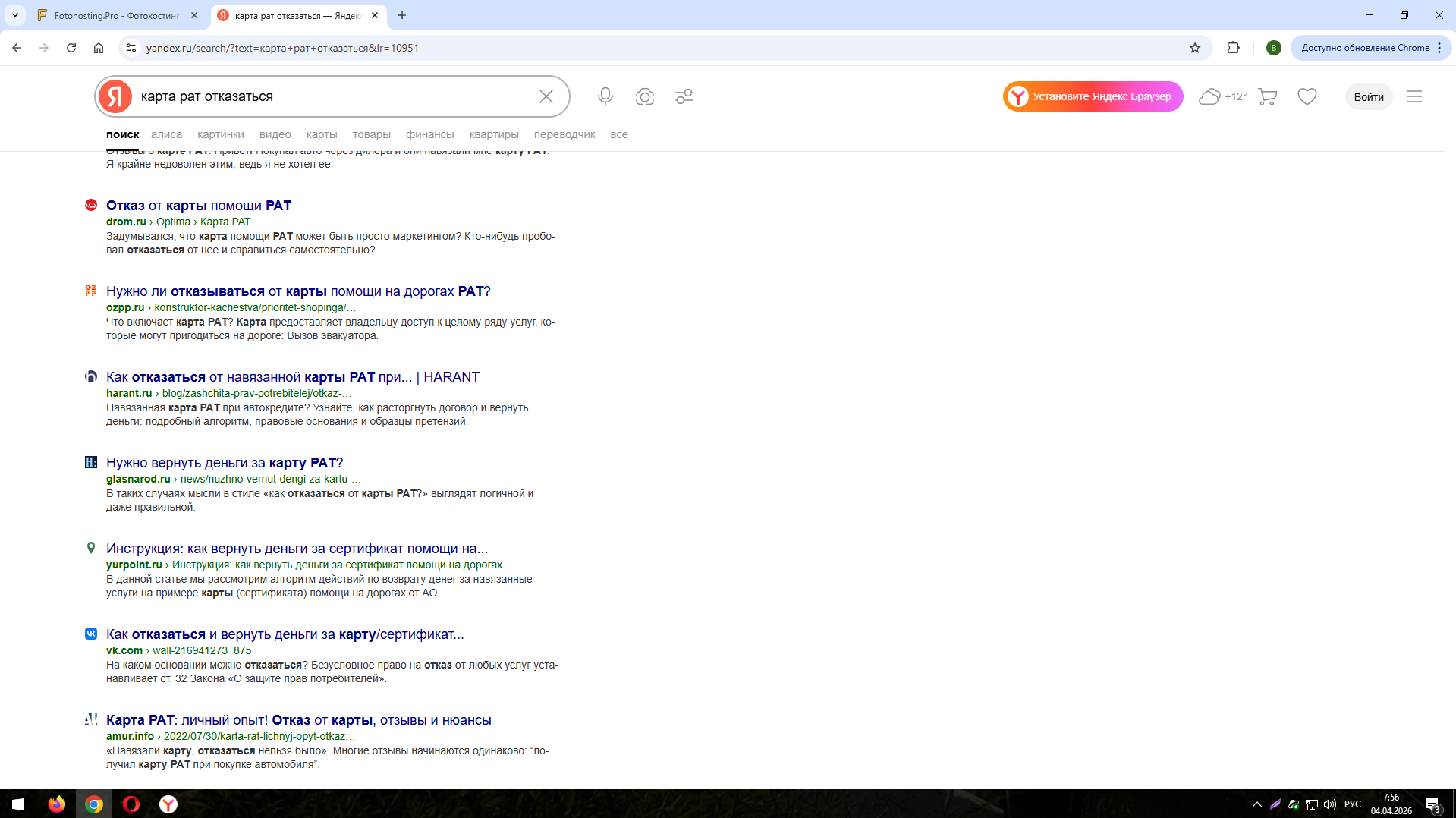This screenshot has height=818, width=1456.
Task: Open the Windows Start menu
Action: pyautogui.click(x=18, y=804)
